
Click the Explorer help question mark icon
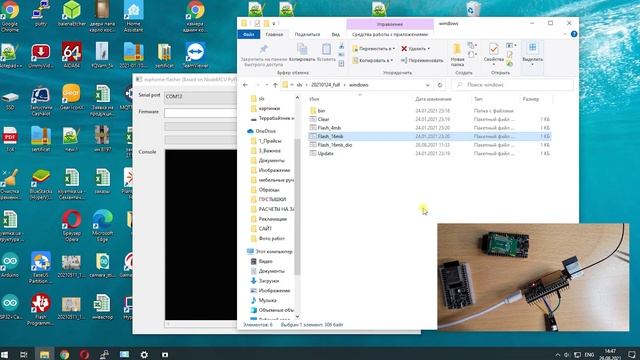pos(574,34)
